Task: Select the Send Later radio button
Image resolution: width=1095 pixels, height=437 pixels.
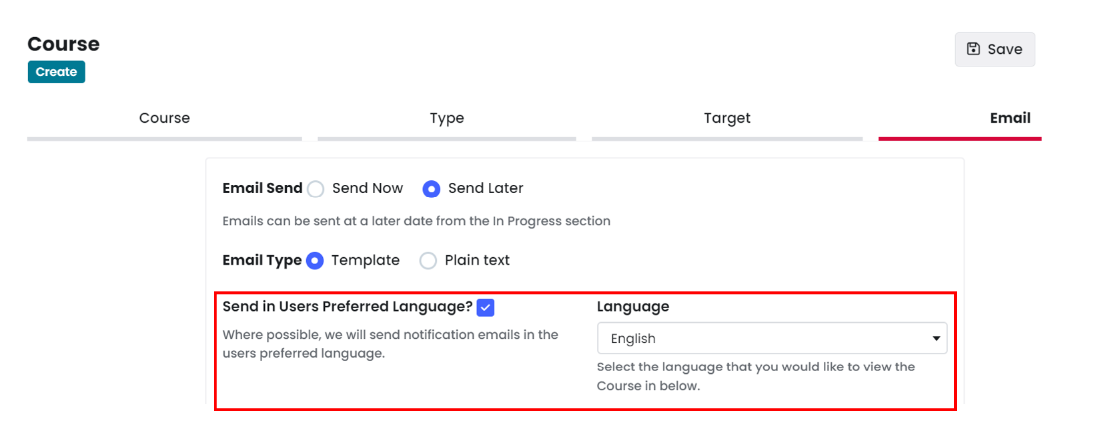Action: pos(432,188)
